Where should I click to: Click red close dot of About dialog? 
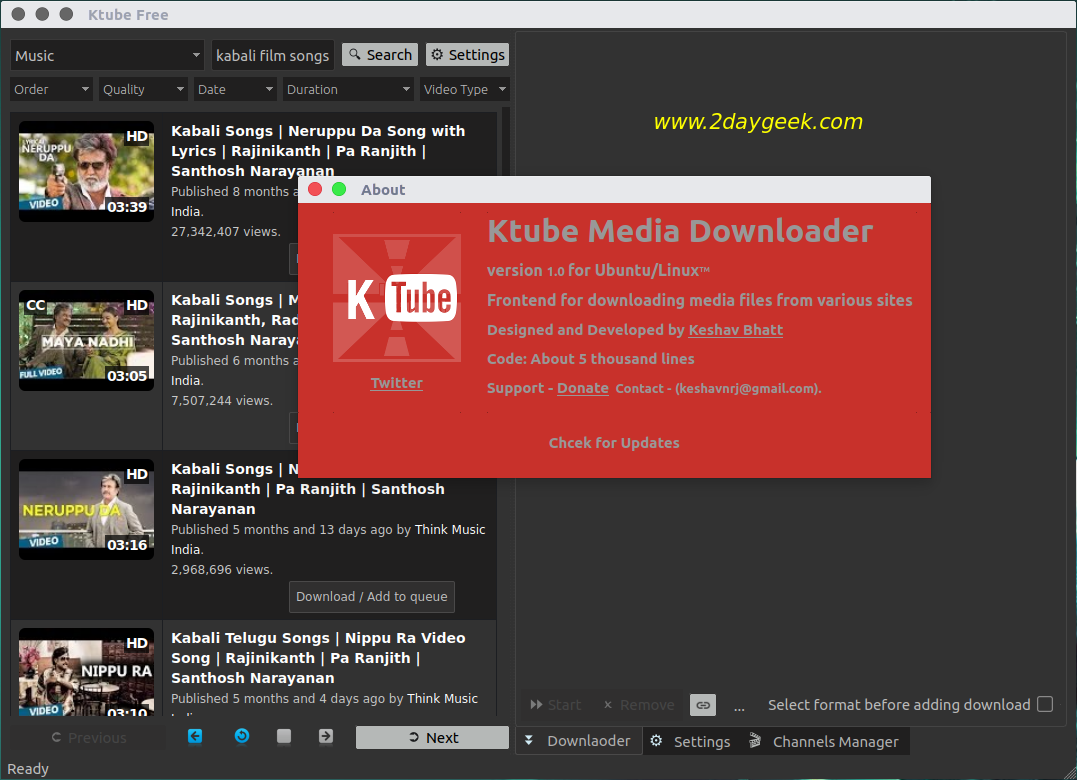(x=315, y=190)
